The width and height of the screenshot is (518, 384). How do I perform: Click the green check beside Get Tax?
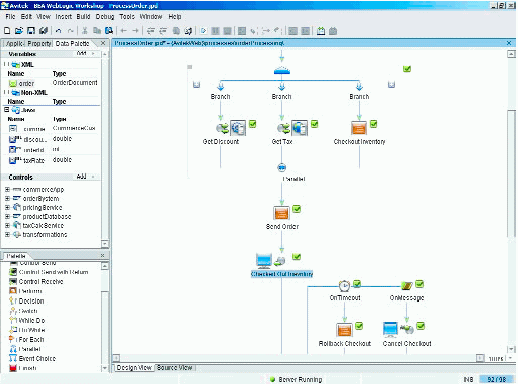point(314,124)
